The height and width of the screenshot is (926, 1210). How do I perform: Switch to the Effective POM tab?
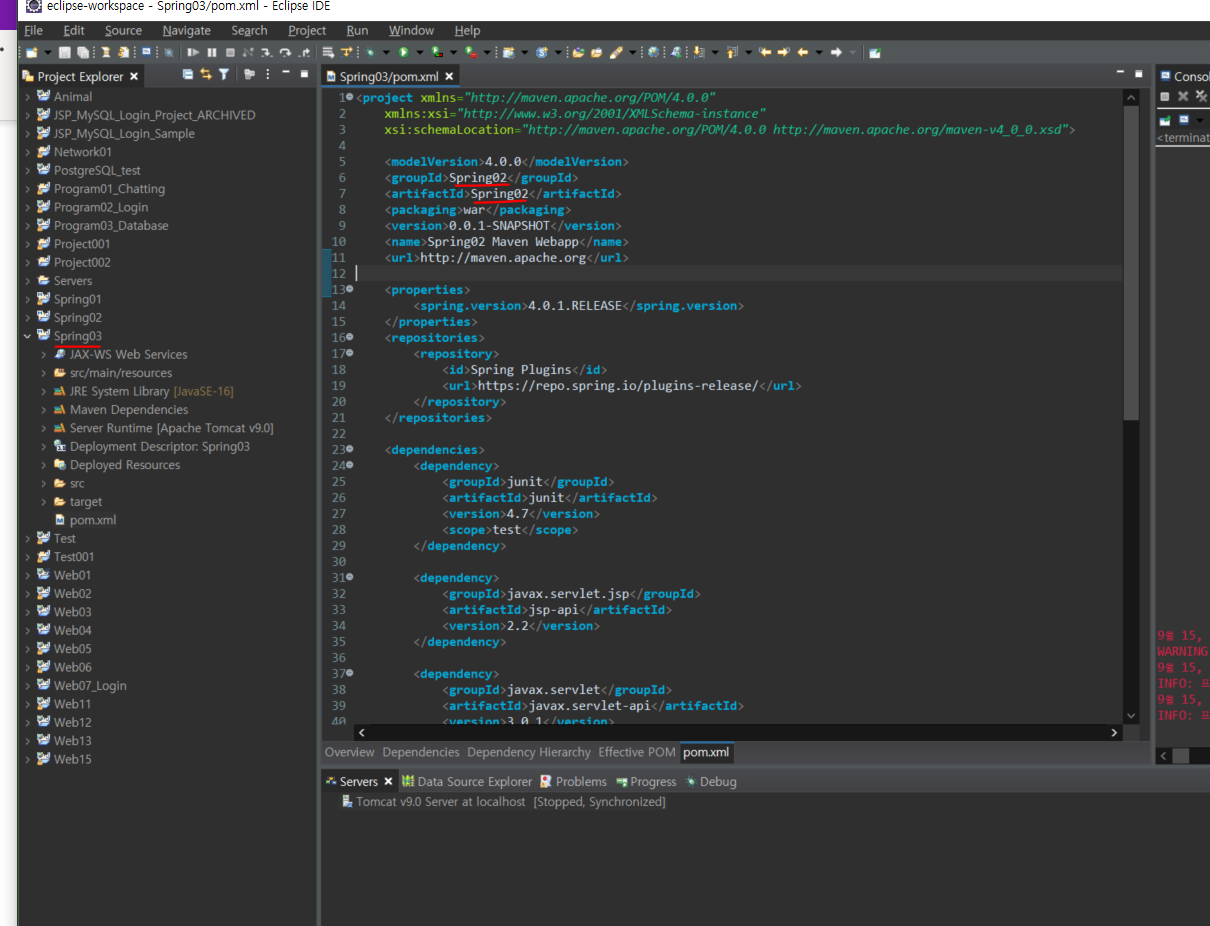pos(637,752)
